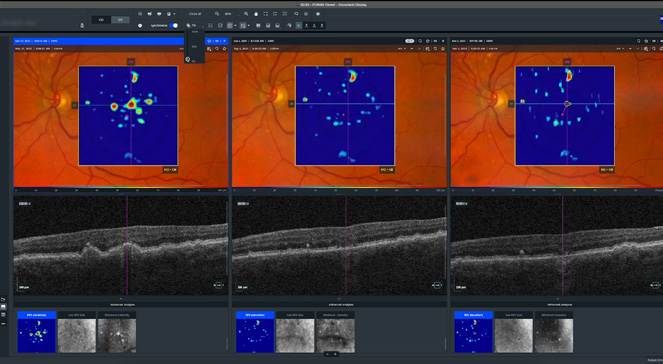Click the red person icon in toolbar

tap(307, 25)
